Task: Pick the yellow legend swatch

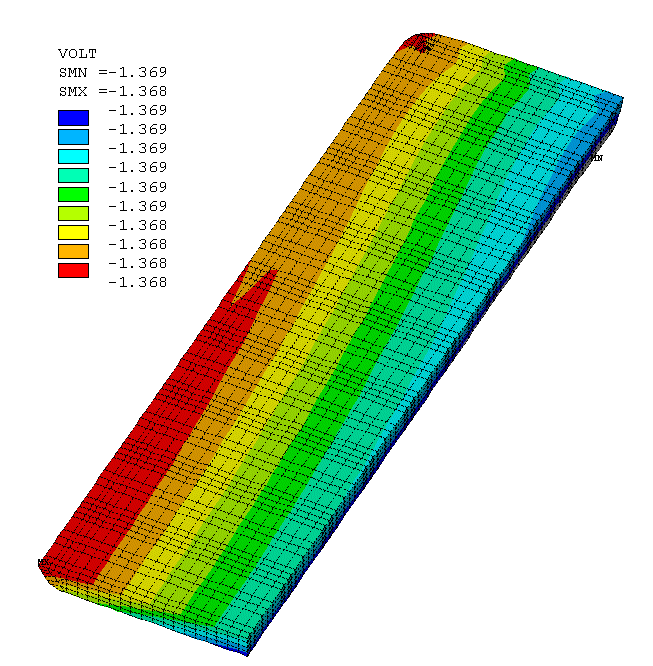Action: (74, 232)
